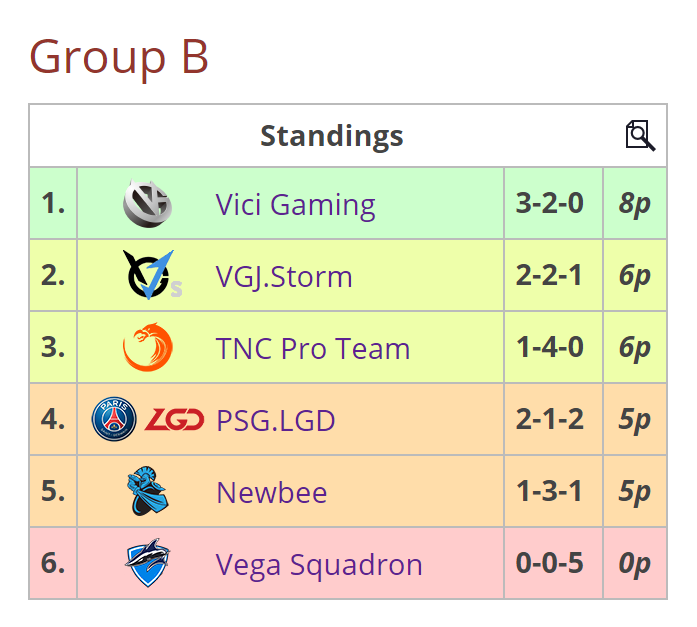Click the TNC Pro Team logo
The image size is (697, 627).
point(146,348)
